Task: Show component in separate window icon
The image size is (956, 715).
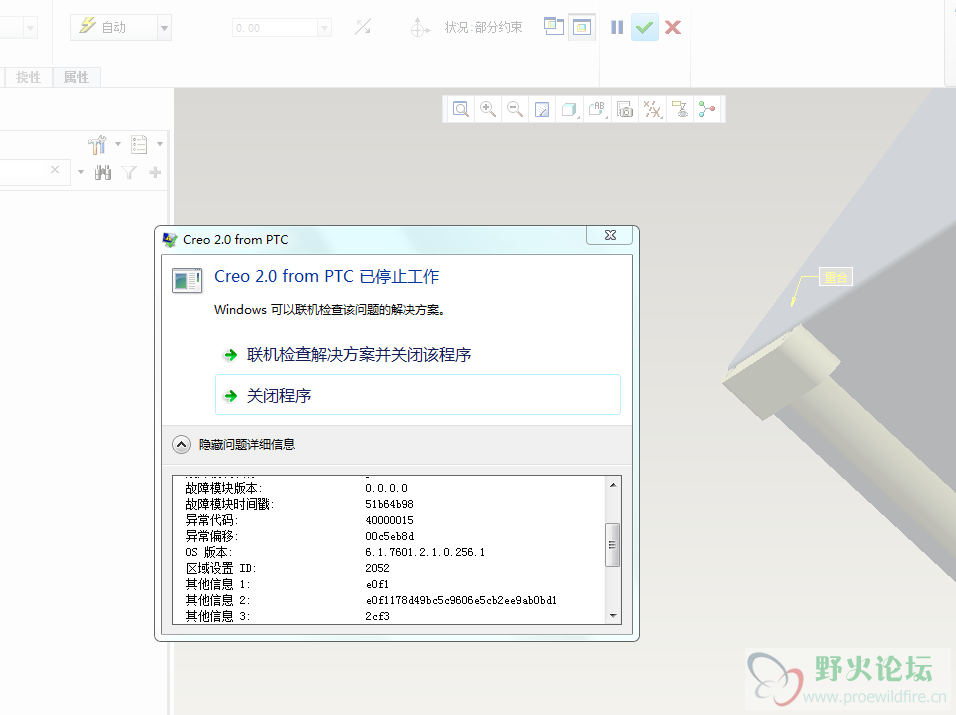Action: (x=554, y=27)
